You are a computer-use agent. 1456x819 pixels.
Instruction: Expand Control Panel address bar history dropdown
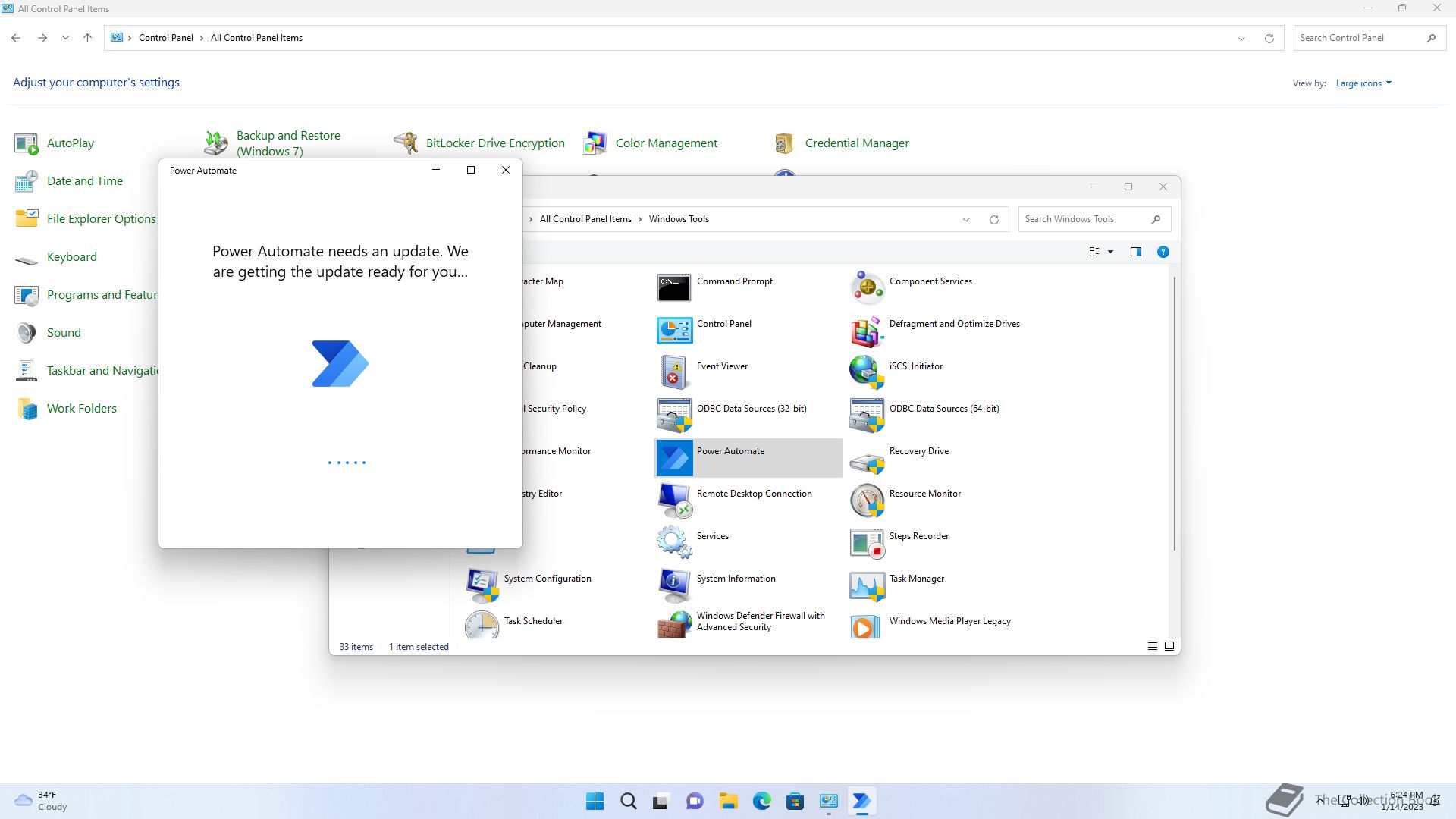[x=1241, y=38]
